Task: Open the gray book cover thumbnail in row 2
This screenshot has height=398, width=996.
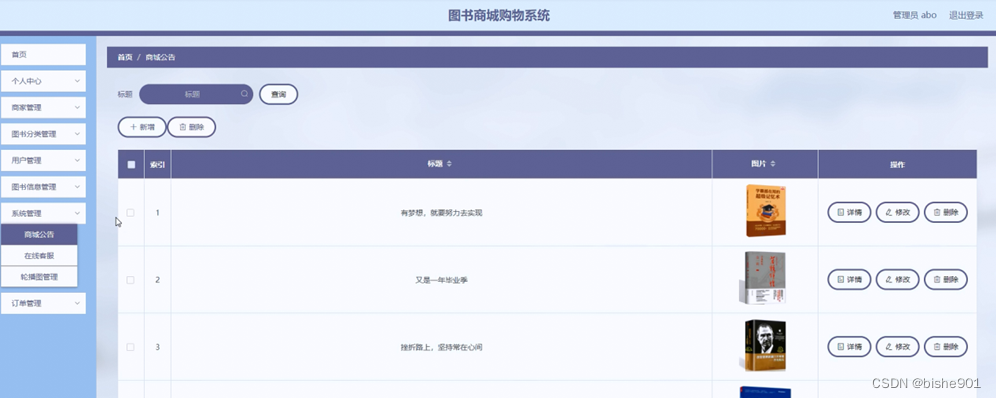Action: pyautogui.click(x=763, y=278)
